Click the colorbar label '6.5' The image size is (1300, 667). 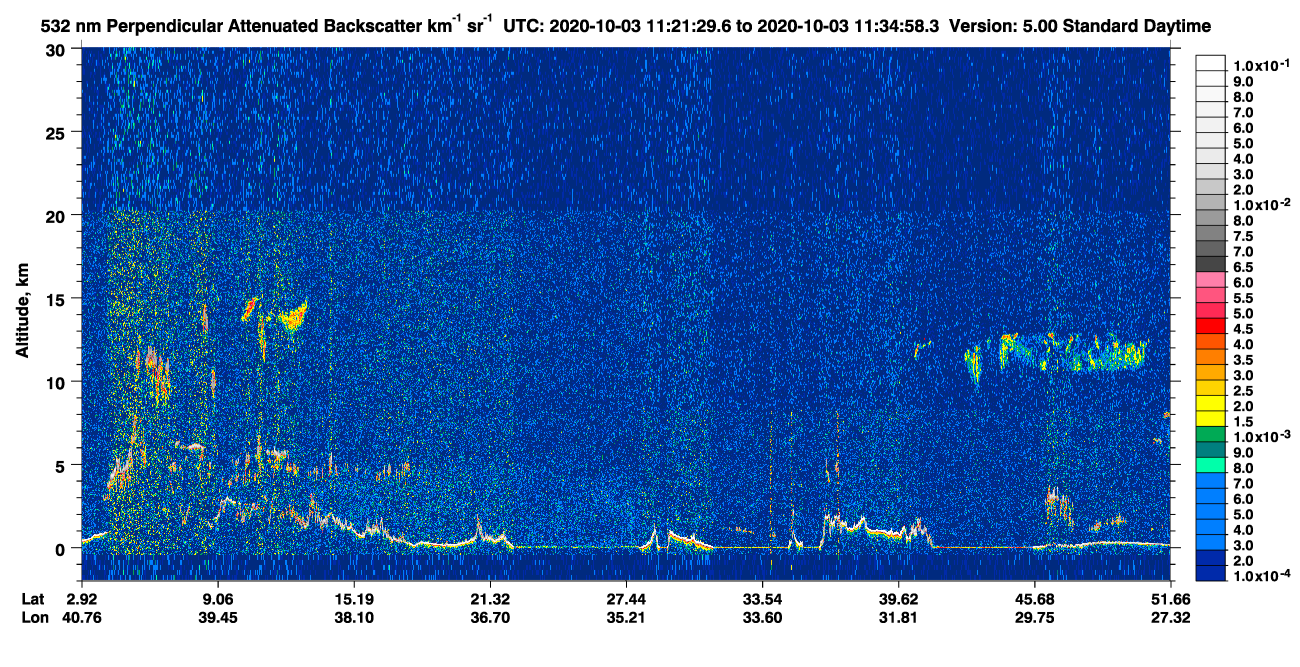point(1245,268)
